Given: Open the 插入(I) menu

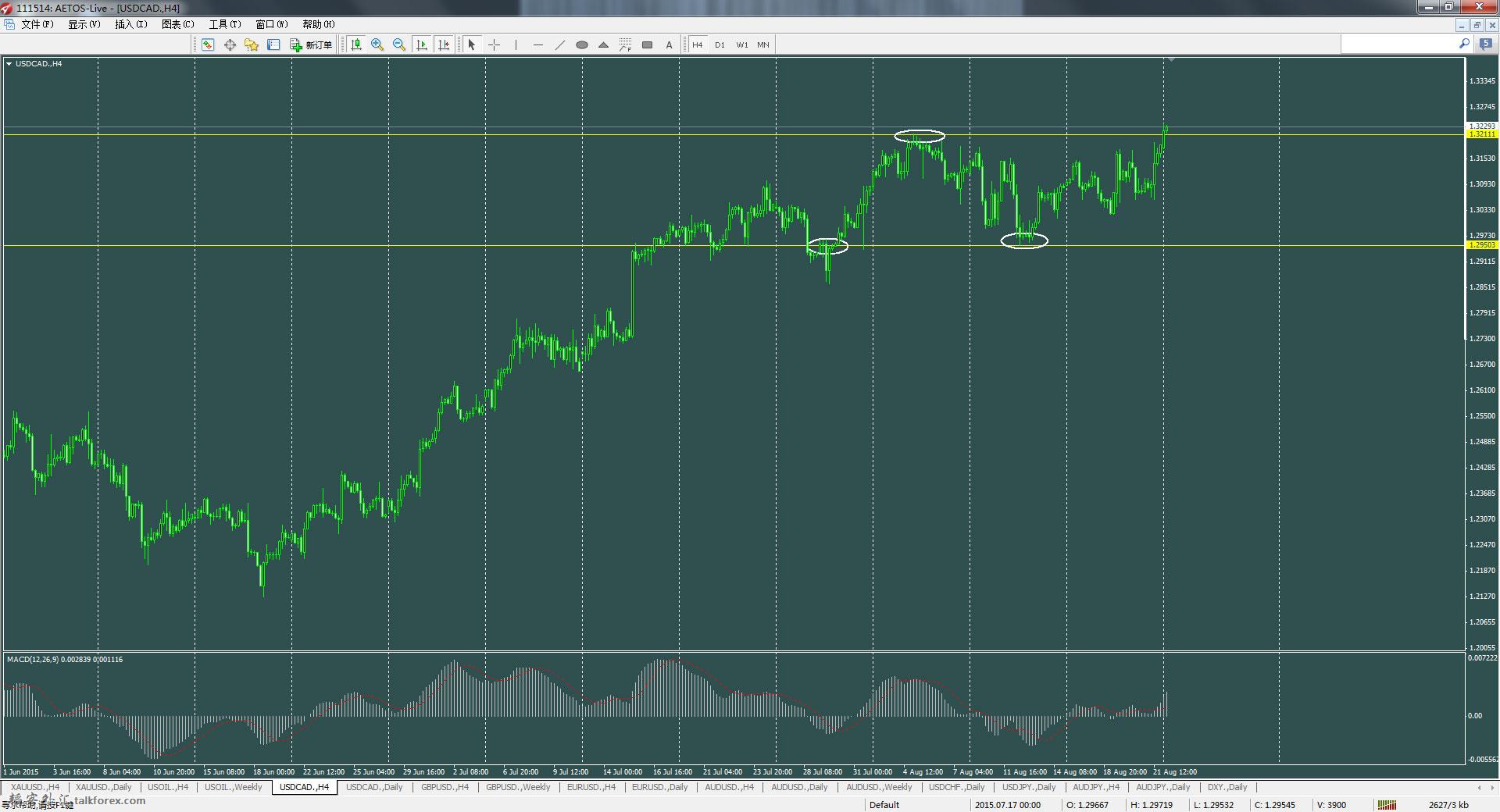Looking at the screenshot, I should [x=131, y=24].
